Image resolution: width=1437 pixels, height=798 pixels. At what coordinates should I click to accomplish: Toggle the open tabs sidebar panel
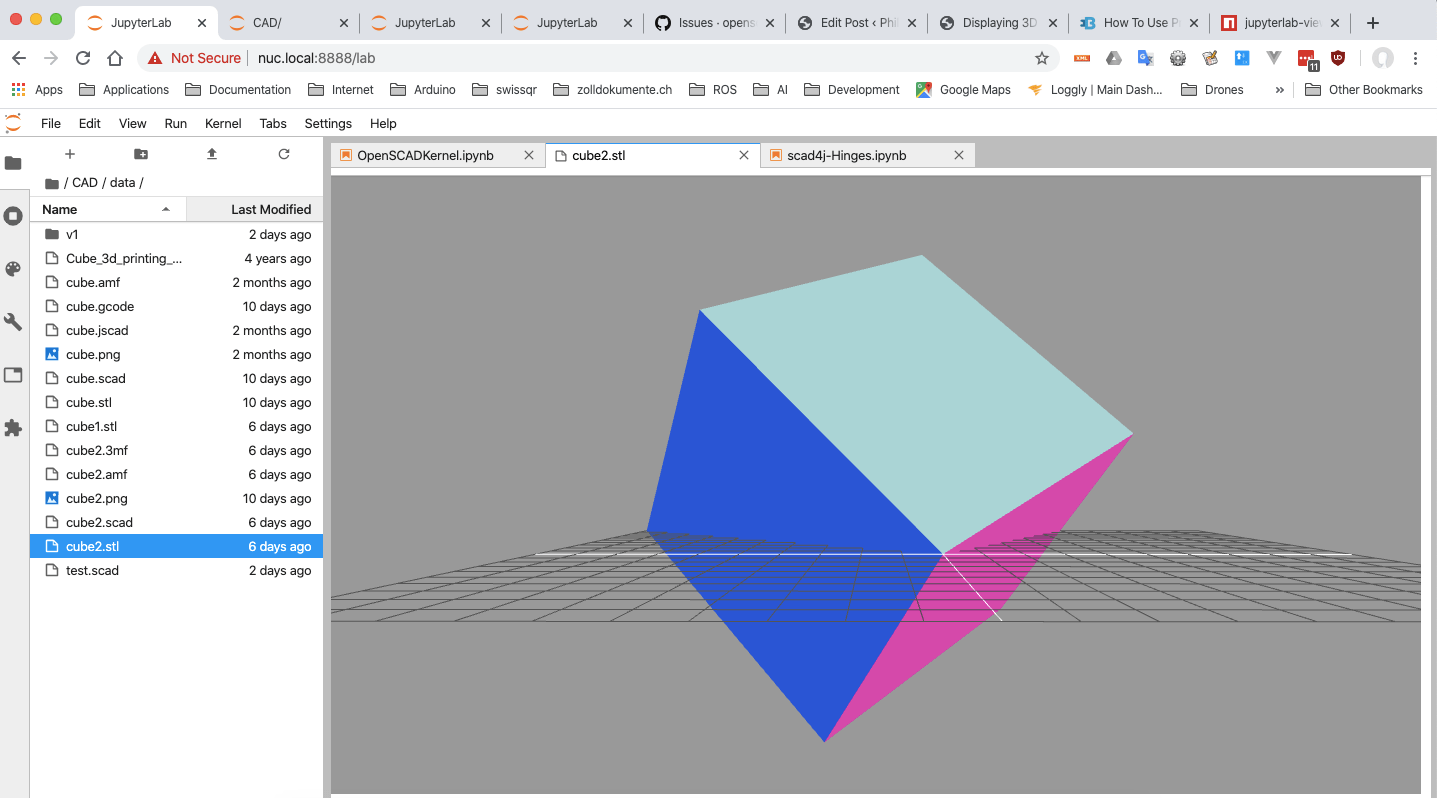pyautogui.click(x=14, y=374)
